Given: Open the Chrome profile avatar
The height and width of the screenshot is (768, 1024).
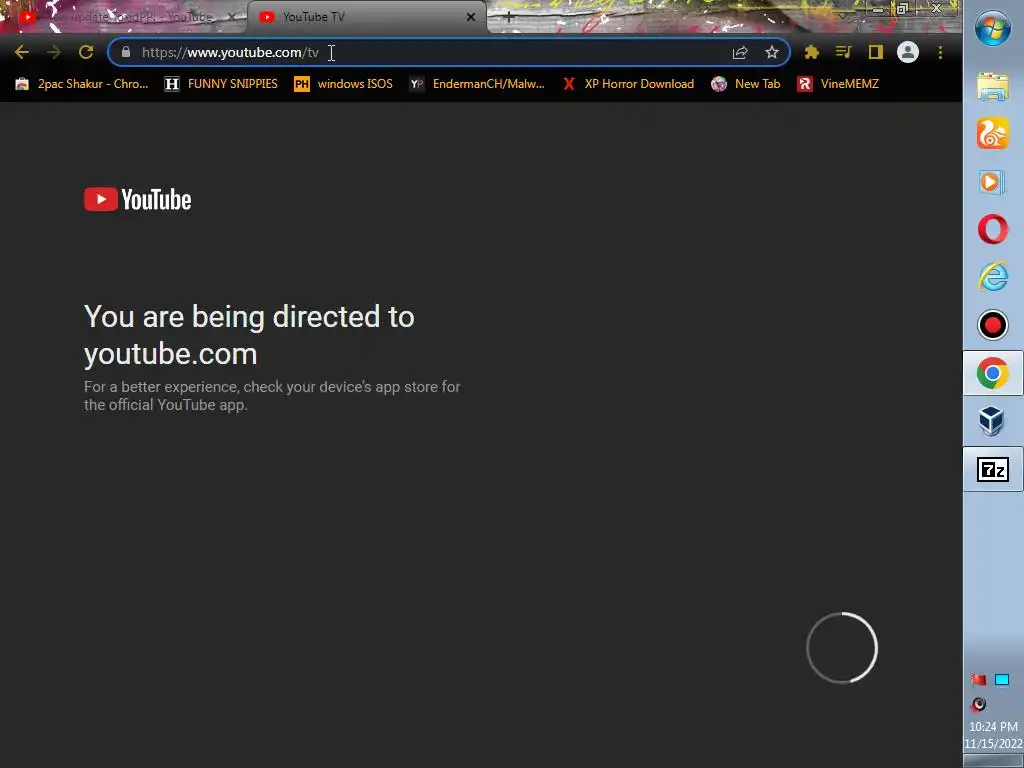Looking at the screenshot, I should [x=908, y=52].
